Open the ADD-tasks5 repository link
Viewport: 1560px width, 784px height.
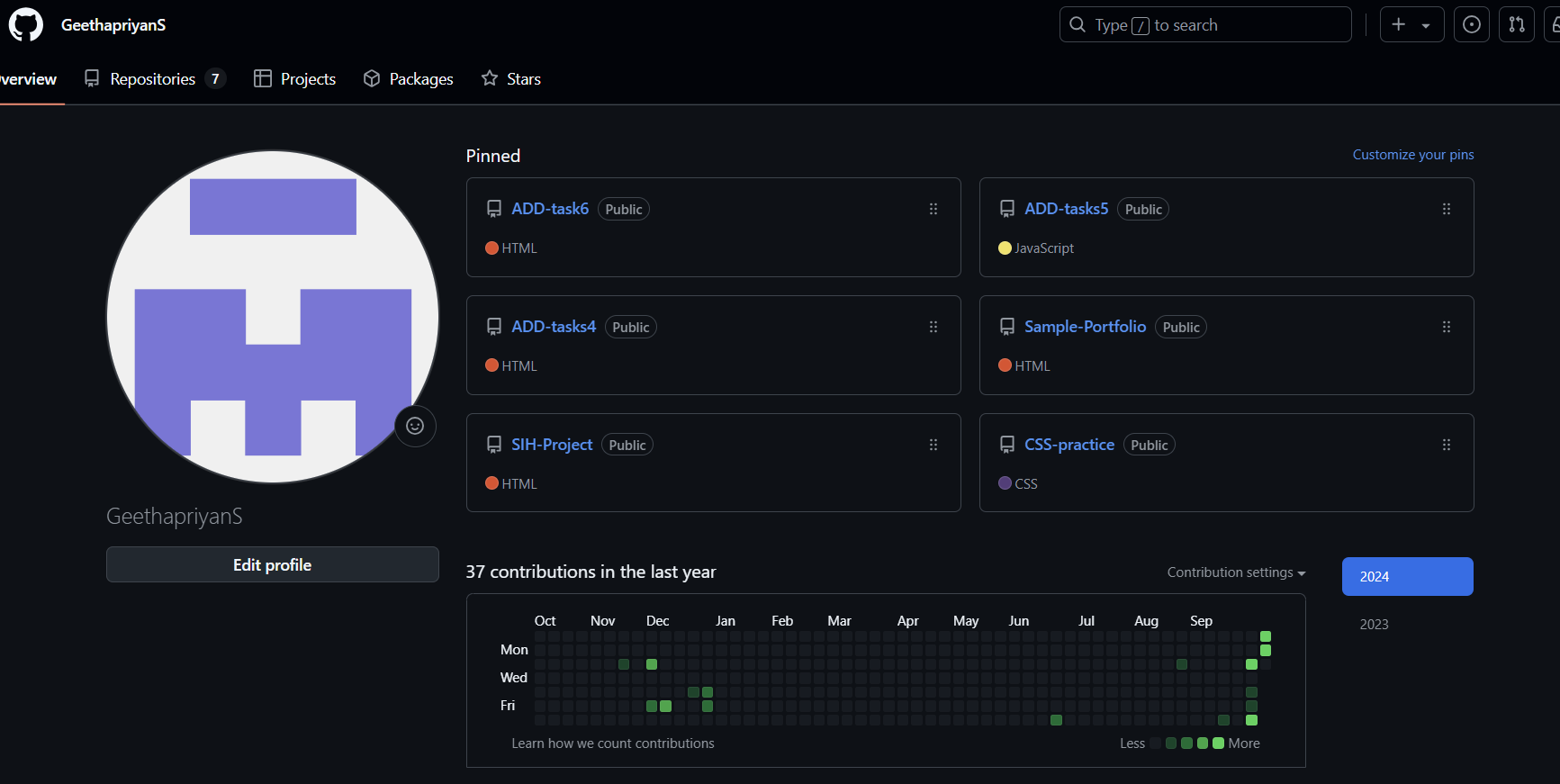[x=1067, y=209]
